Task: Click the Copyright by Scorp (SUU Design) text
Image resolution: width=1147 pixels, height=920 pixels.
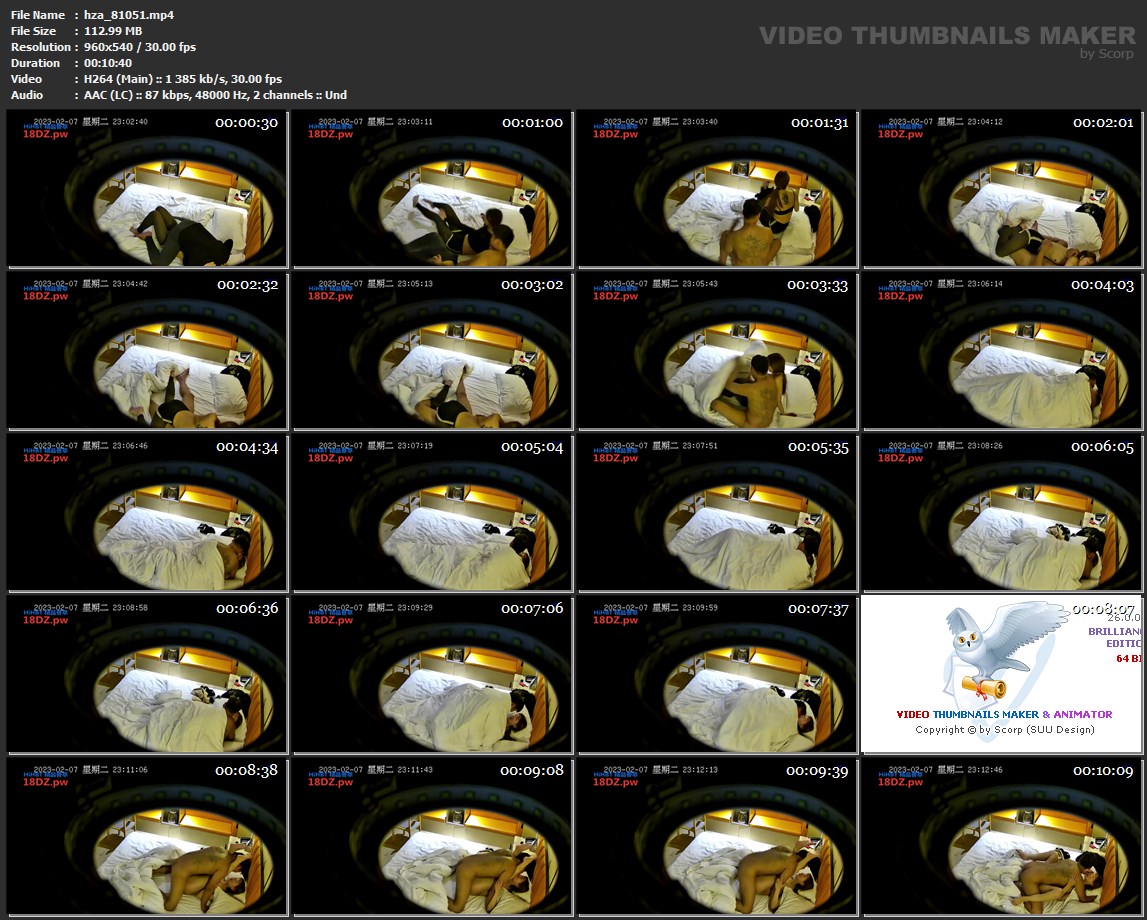Action: [x=1004, y=729]
